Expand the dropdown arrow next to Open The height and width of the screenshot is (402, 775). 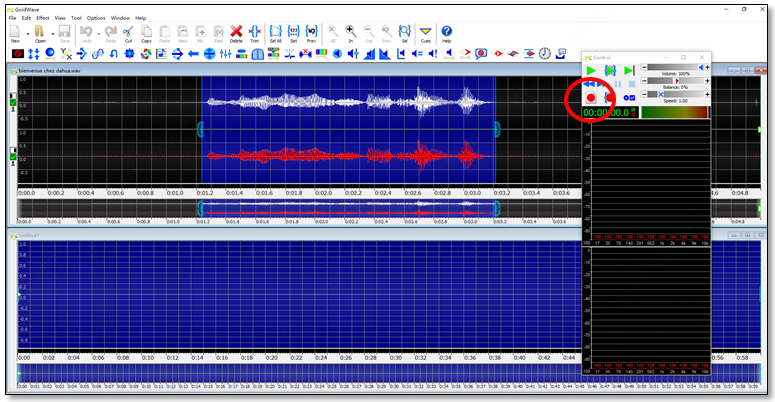click(x=52, y=34)
